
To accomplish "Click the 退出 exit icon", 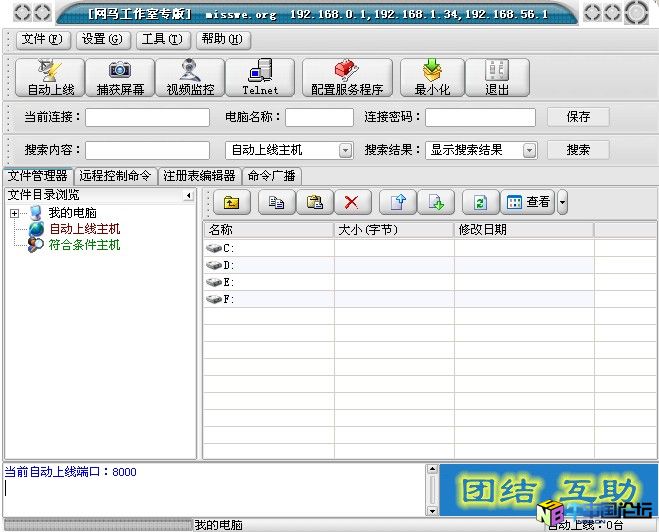I will 497,77.
